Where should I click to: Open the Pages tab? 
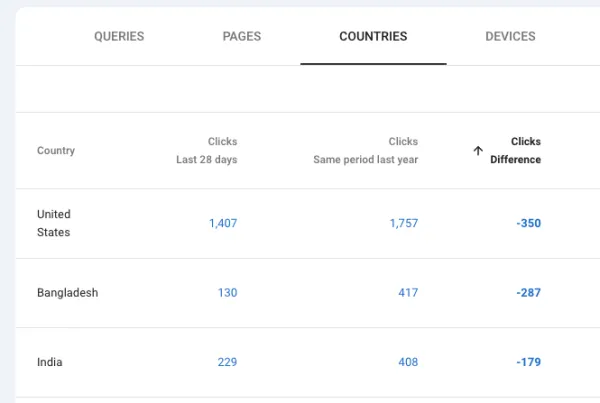(242, 36)
